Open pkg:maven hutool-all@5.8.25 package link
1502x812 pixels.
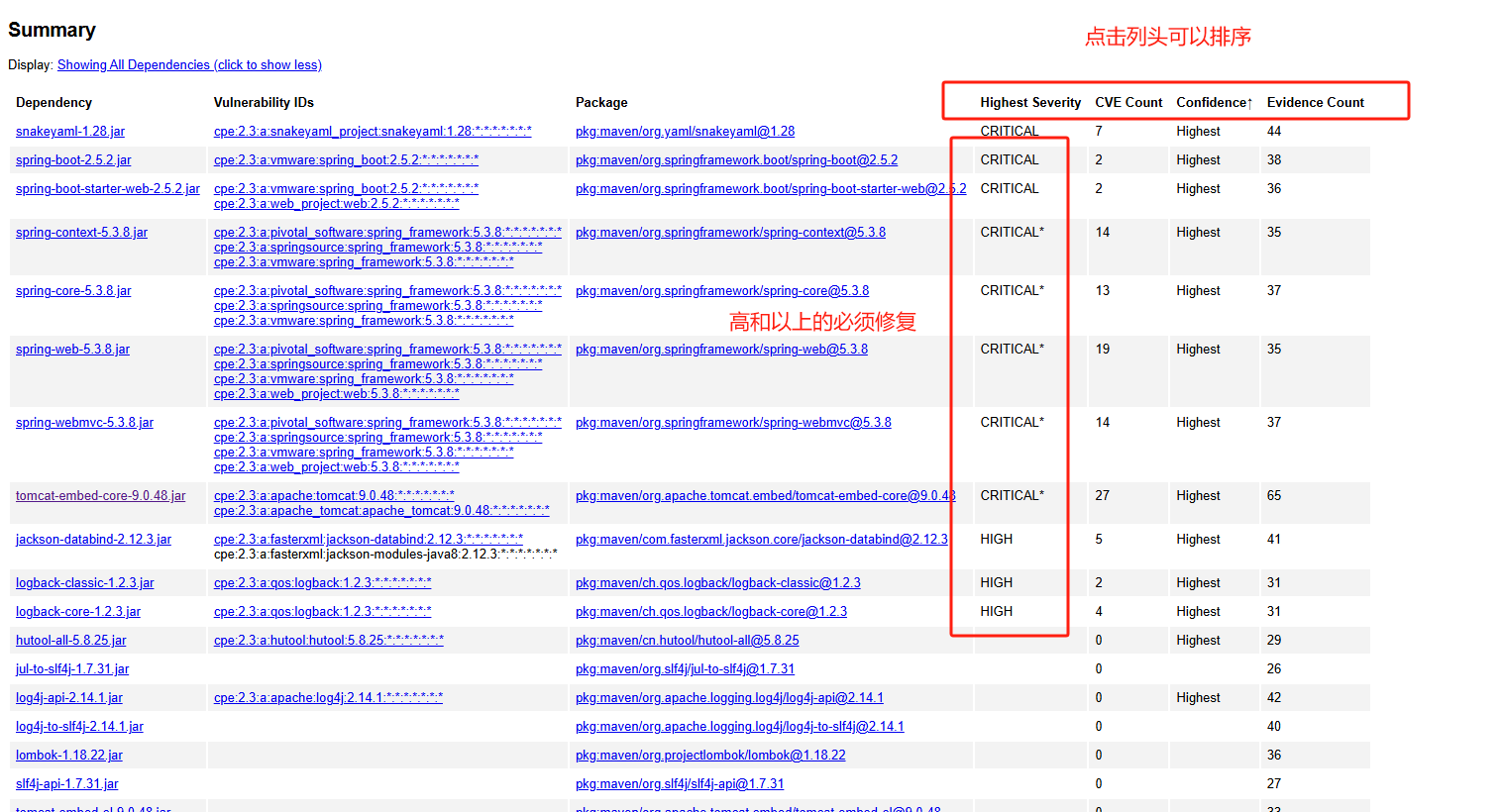coord(687,641)
